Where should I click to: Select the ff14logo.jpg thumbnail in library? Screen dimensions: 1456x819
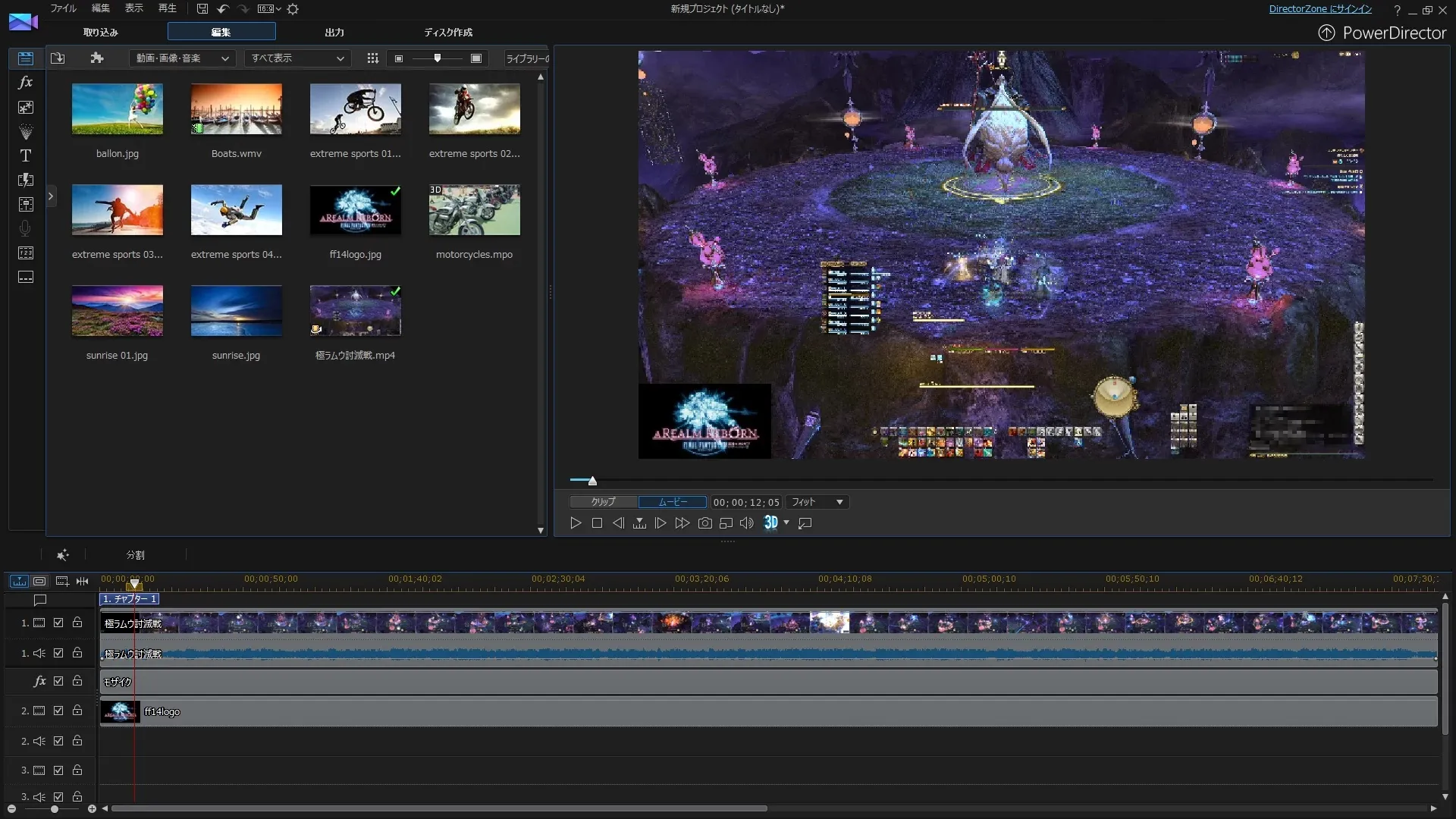click(x=355, y=210)
